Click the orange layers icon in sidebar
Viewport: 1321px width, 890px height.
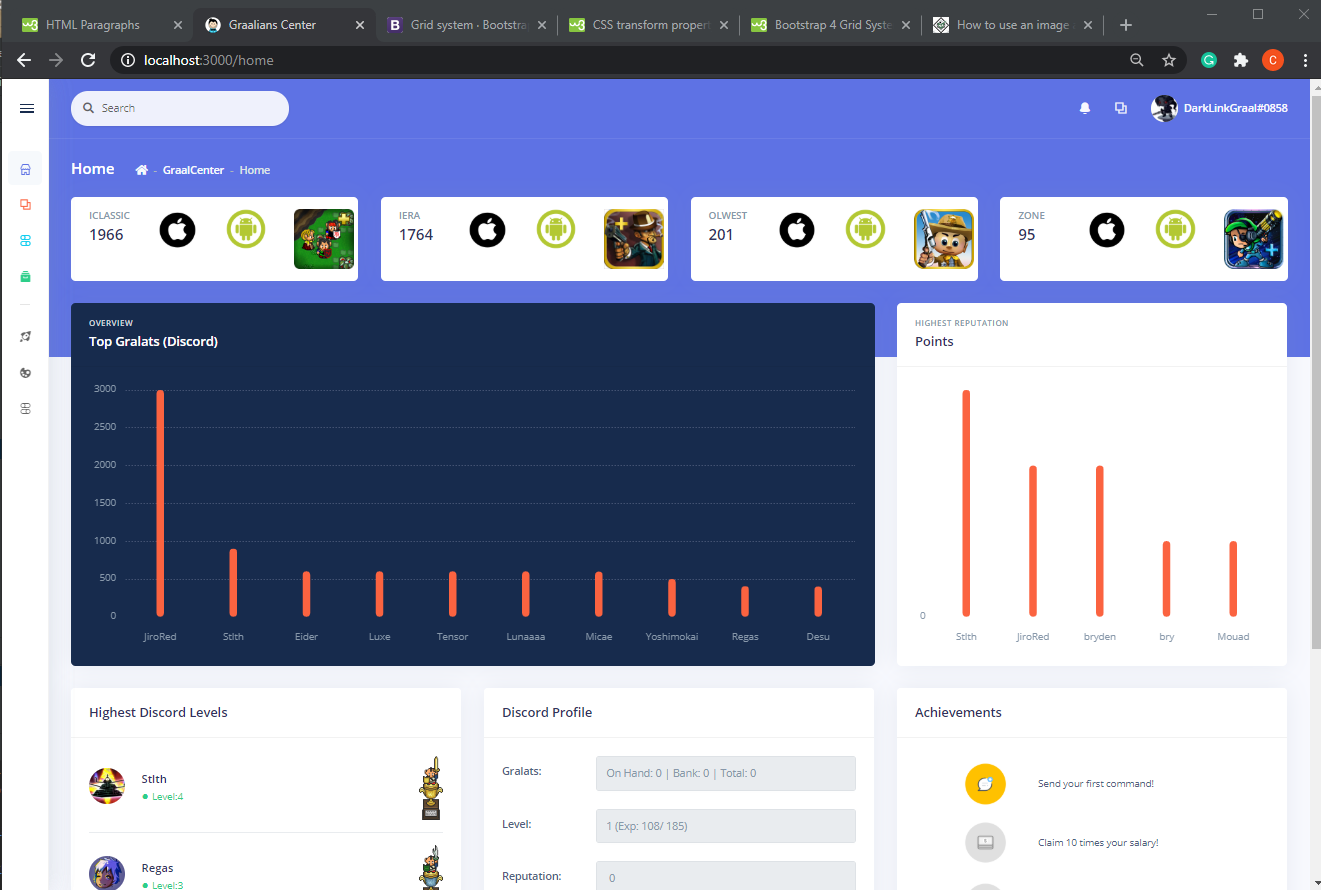(25, 204)
